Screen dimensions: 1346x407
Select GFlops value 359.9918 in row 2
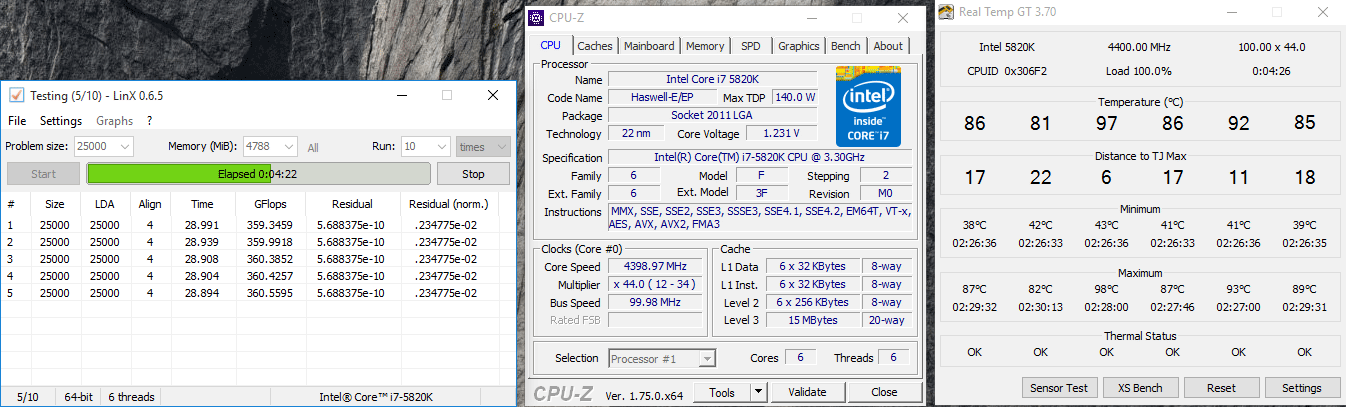point(269,242)
